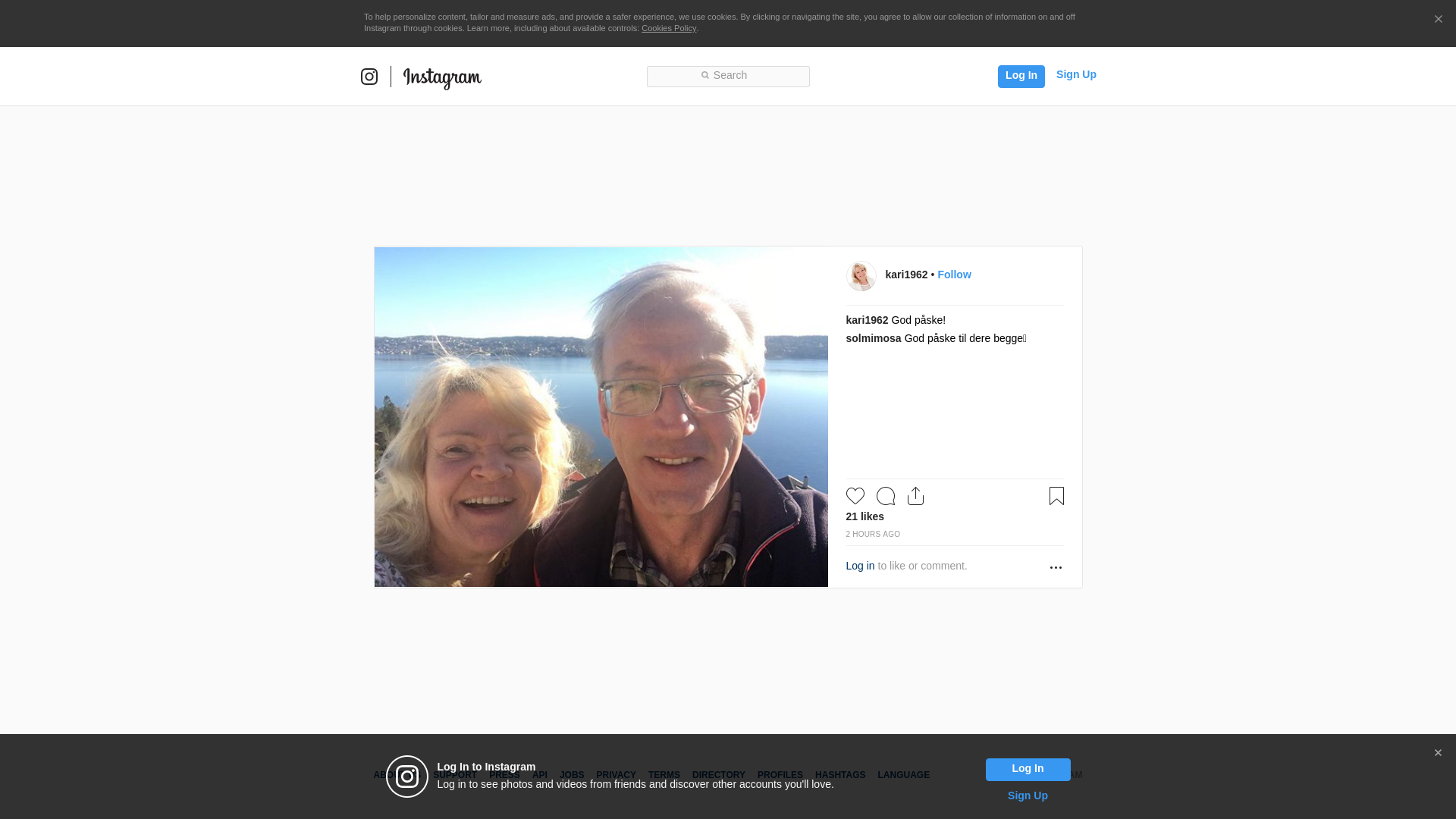Image resolution: width=1456 pixels, height=819 pixels.
Task: Open the couple selfie photo
Action: [601, 417]
